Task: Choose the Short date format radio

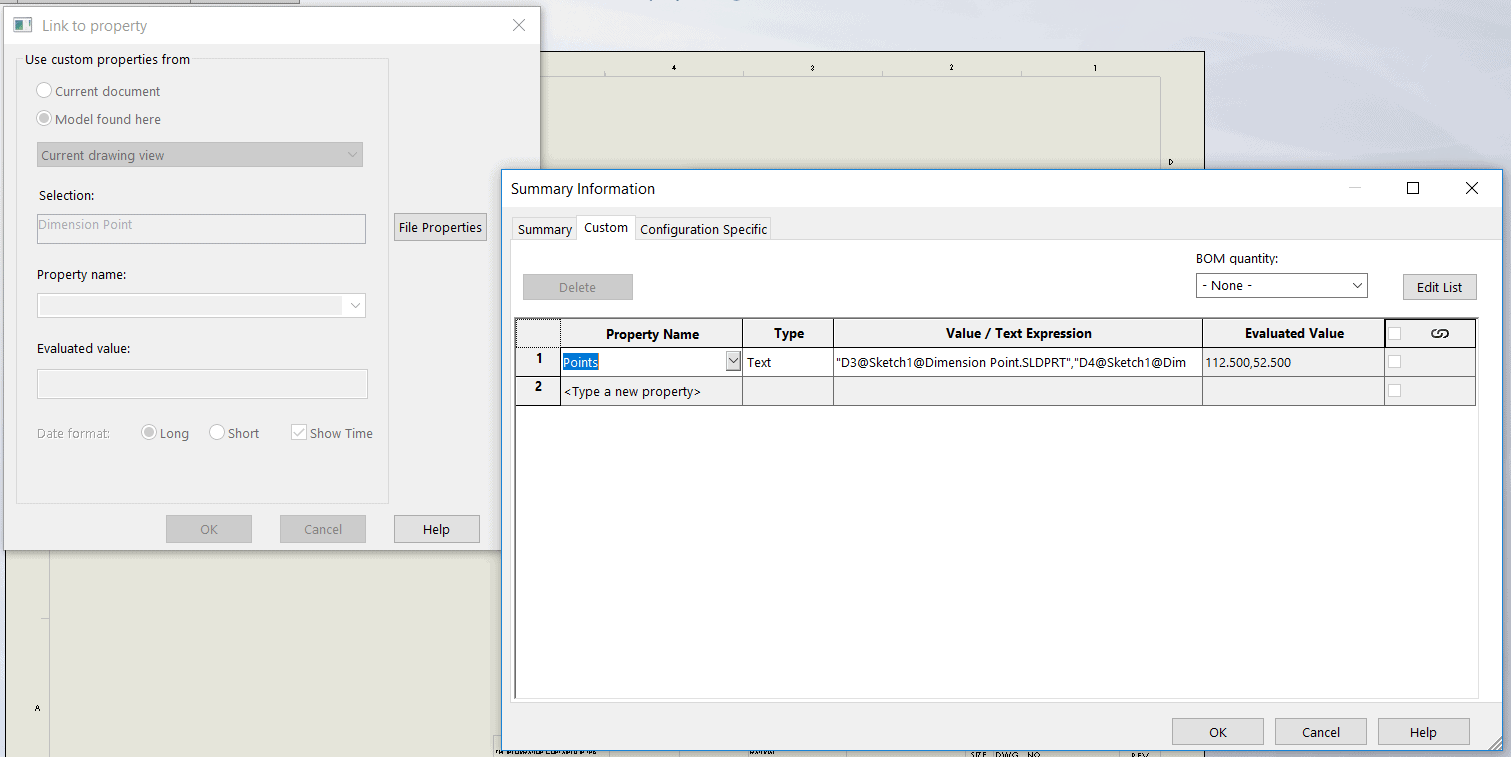Action: (217, 433)
